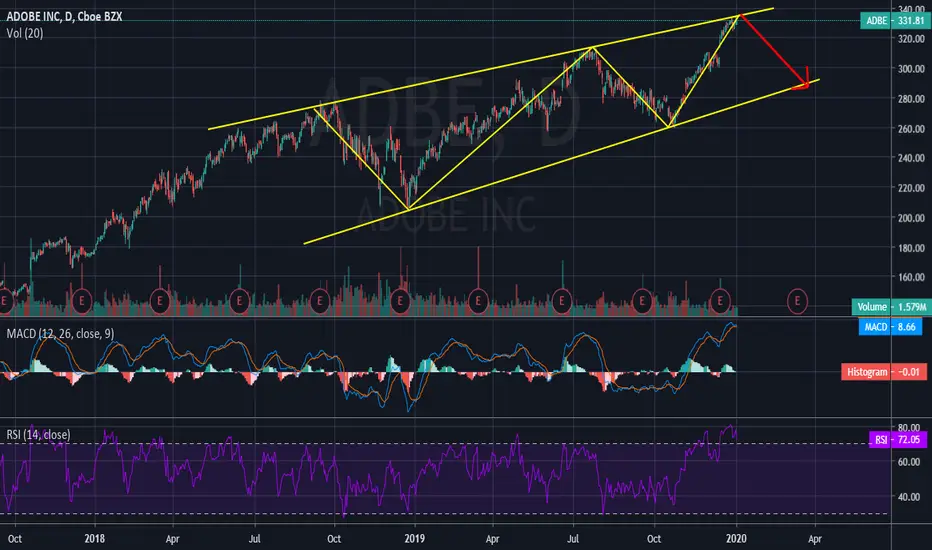Click the 60.00 level on the RSI scale
The width and height of the screenshot is (932, 550).
tap(909, 461)
